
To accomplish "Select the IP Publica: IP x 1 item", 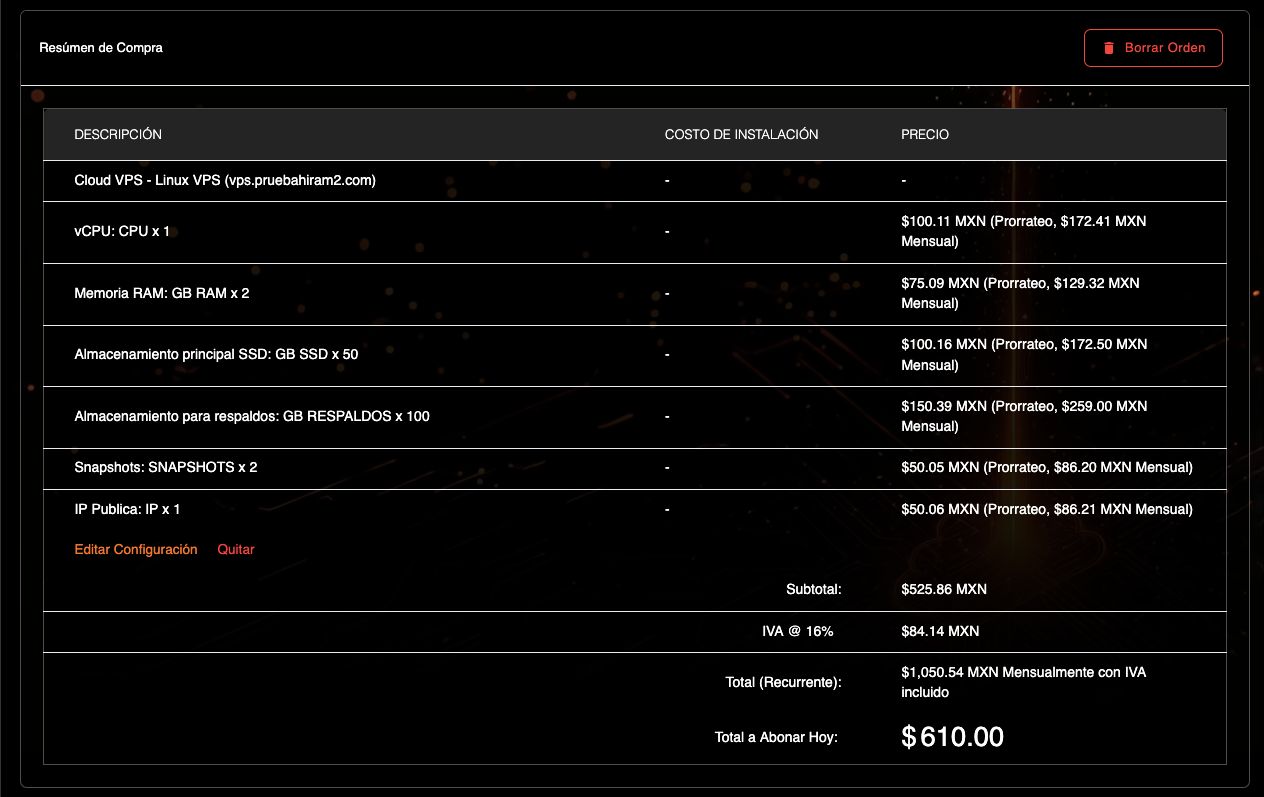I will coord(127,510).
